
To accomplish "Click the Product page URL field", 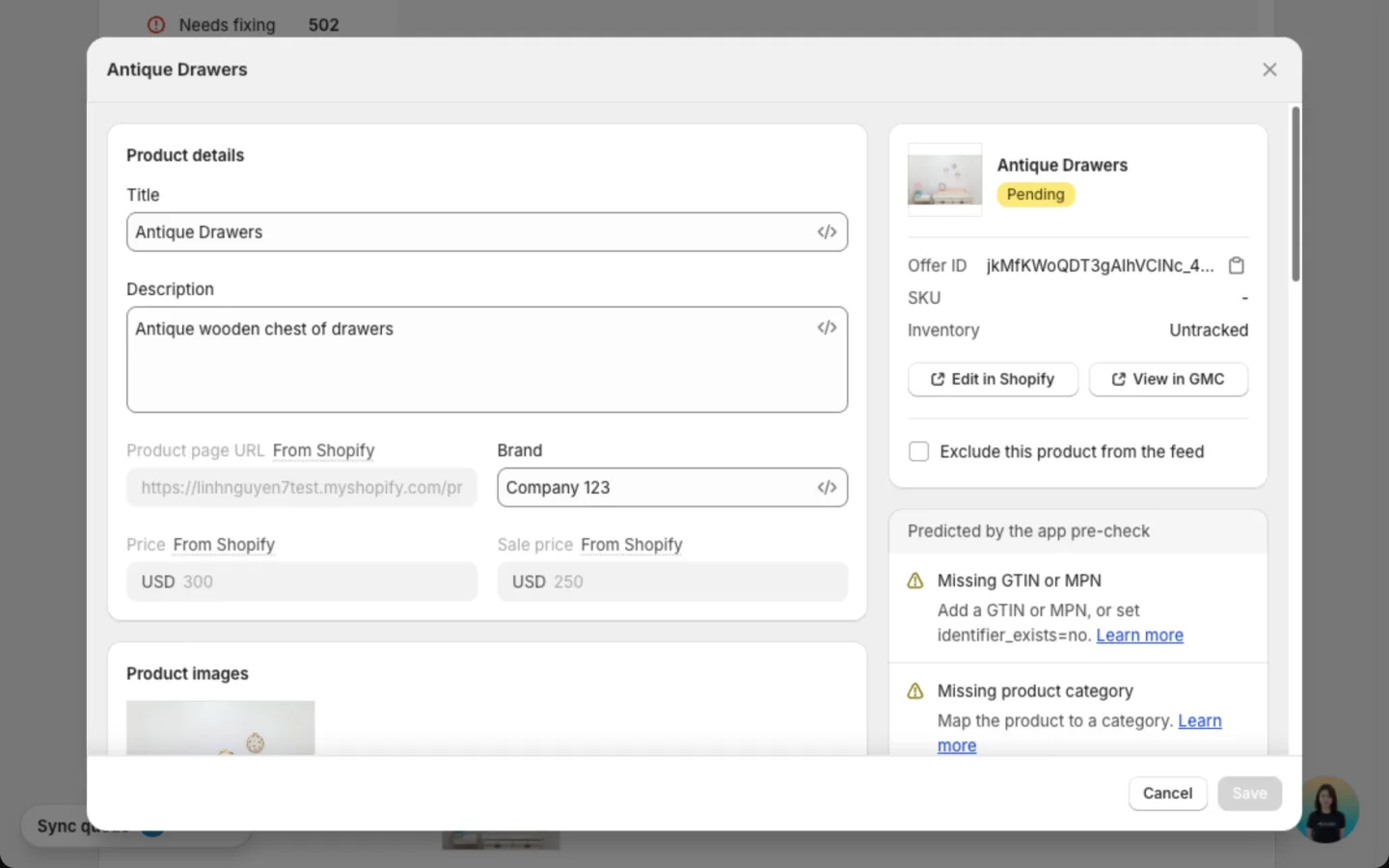I will pos(302,487).
